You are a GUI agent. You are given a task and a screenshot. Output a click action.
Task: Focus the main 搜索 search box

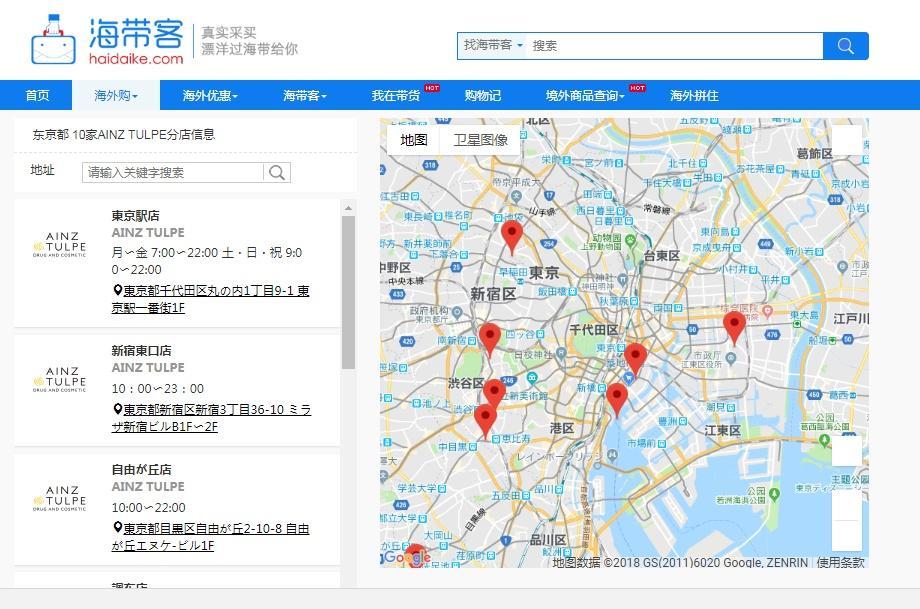coord(675,46)
